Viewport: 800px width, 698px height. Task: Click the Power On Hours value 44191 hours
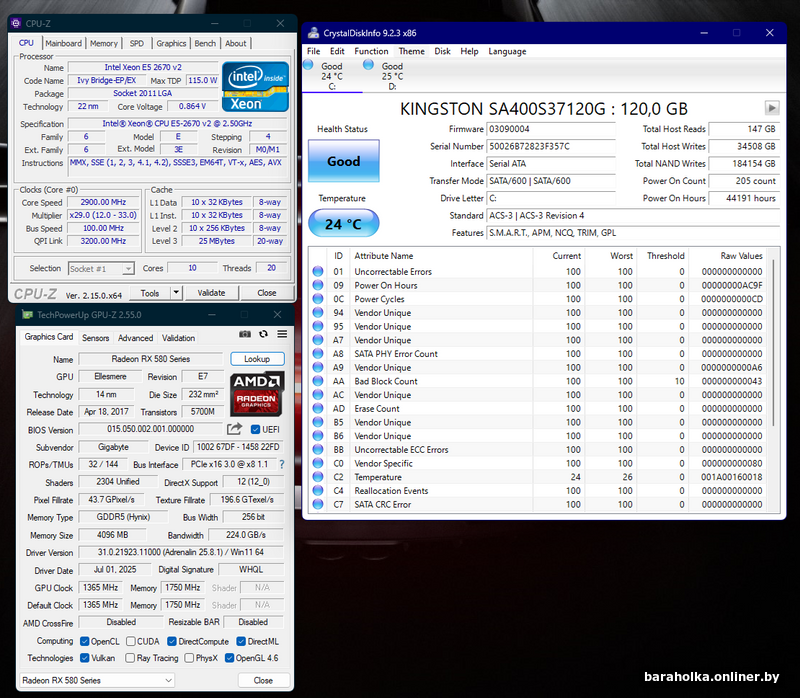743,198
